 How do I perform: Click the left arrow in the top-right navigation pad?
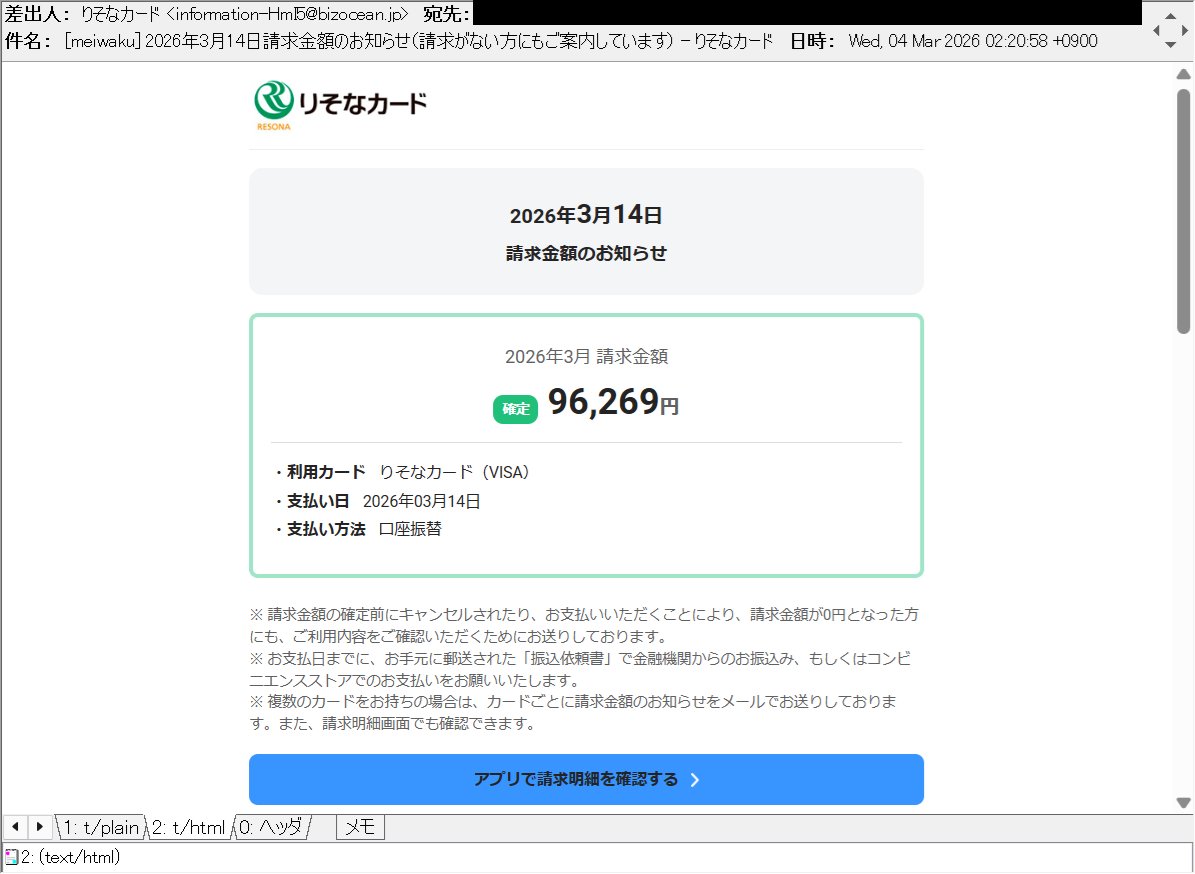point(1158,30)
